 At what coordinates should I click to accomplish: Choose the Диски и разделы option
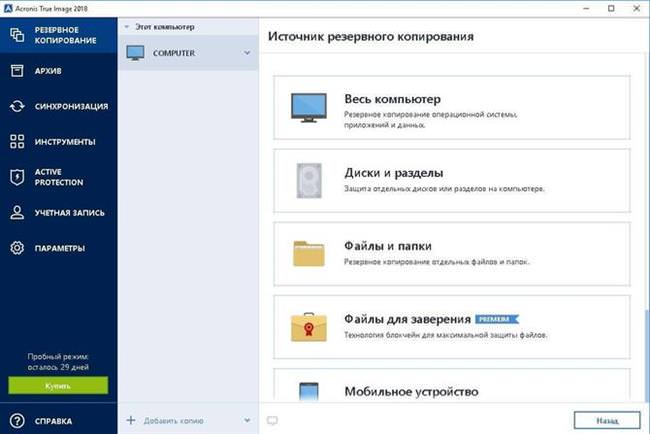point(452,181)
